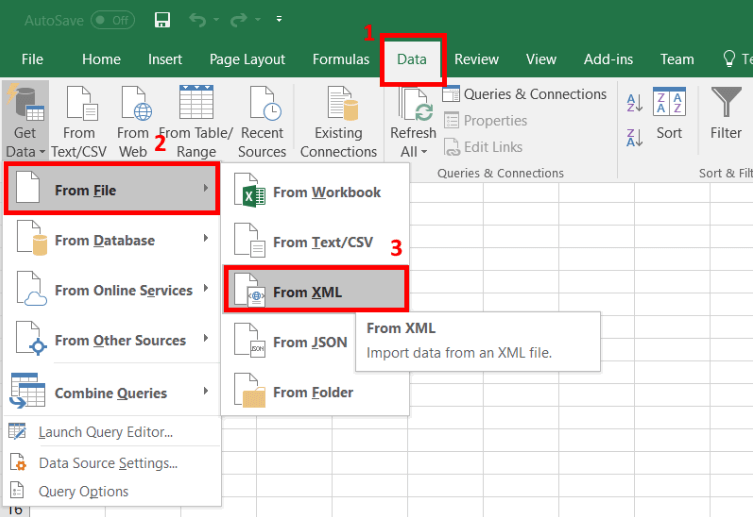Screen dimensions: 753x517
Task: Toggle the AutoSave switch
Action: coord(111,19)
